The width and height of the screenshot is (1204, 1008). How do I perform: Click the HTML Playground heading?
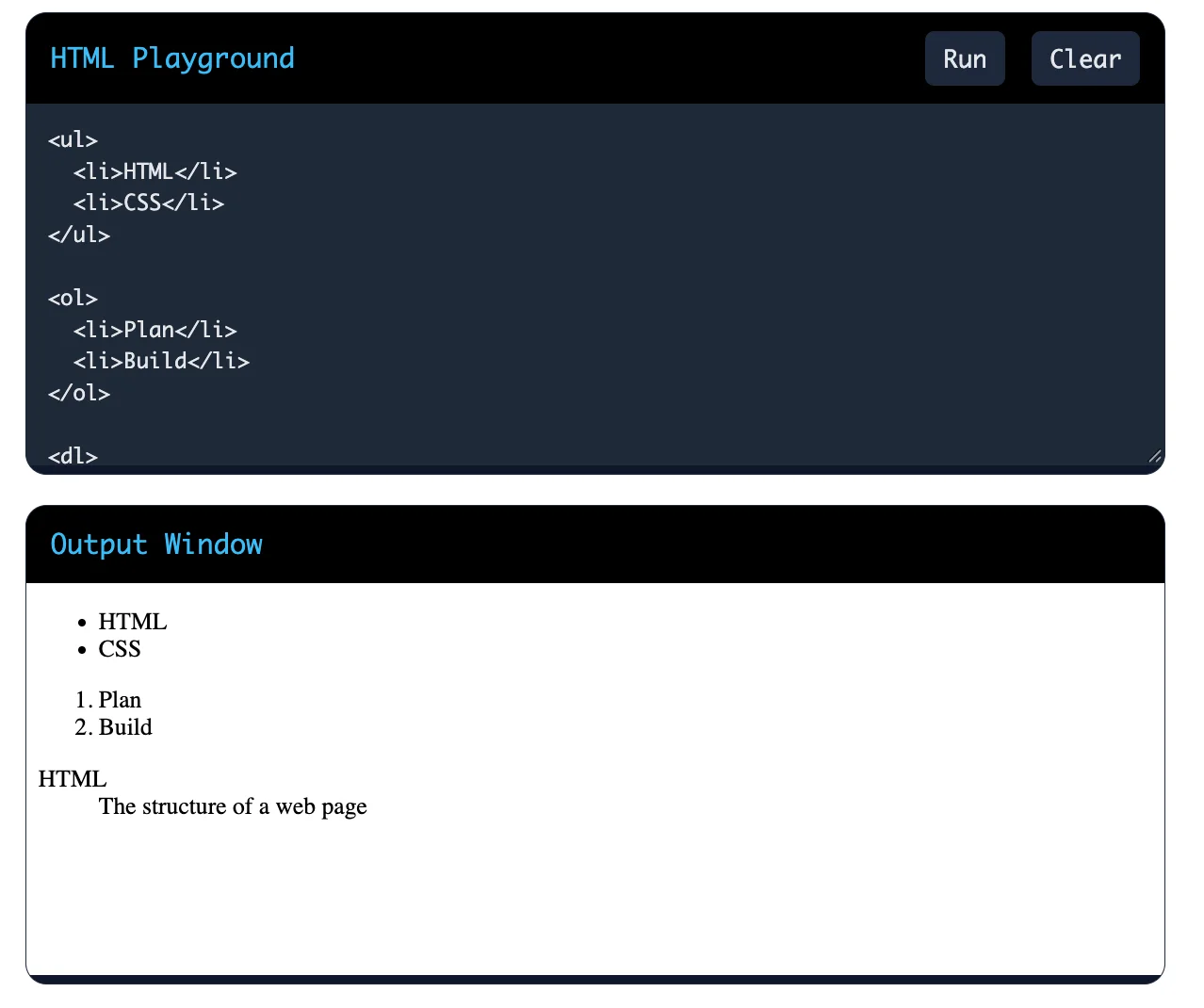pyautogui.click(x=172, y=58)
